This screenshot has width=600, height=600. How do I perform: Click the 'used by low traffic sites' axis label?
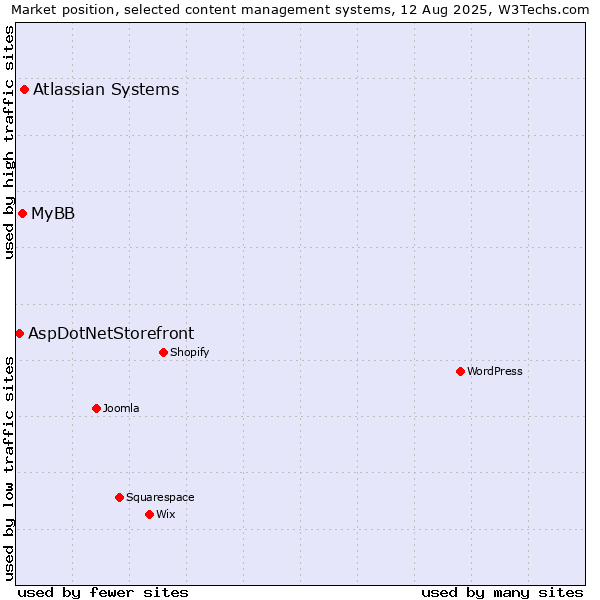coord(8,469)
